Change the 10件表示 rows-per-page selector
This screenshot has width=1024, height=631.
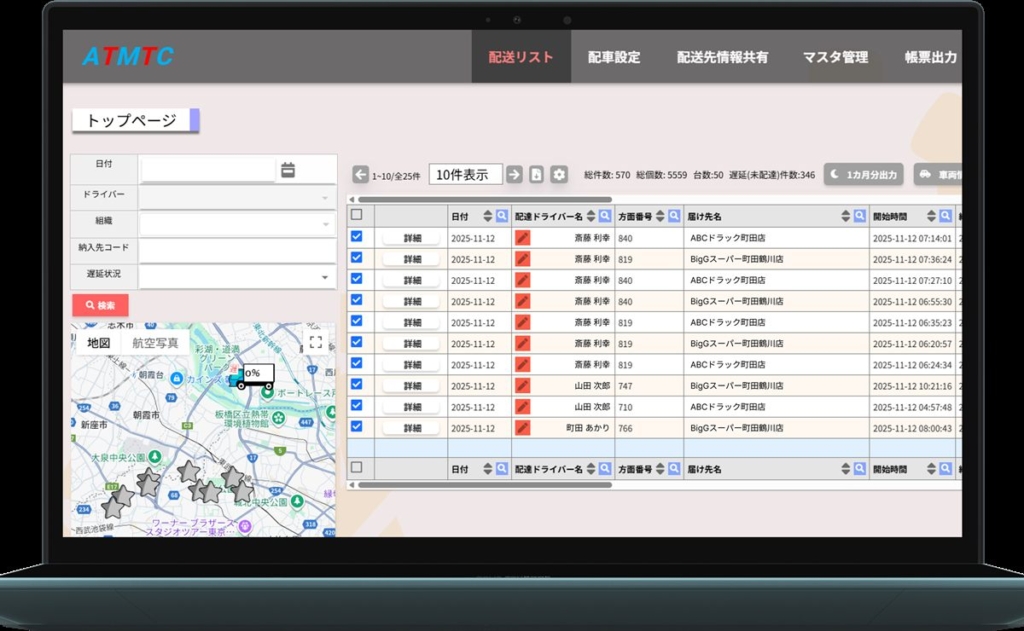pyautogui.click(x=466, y=174)
